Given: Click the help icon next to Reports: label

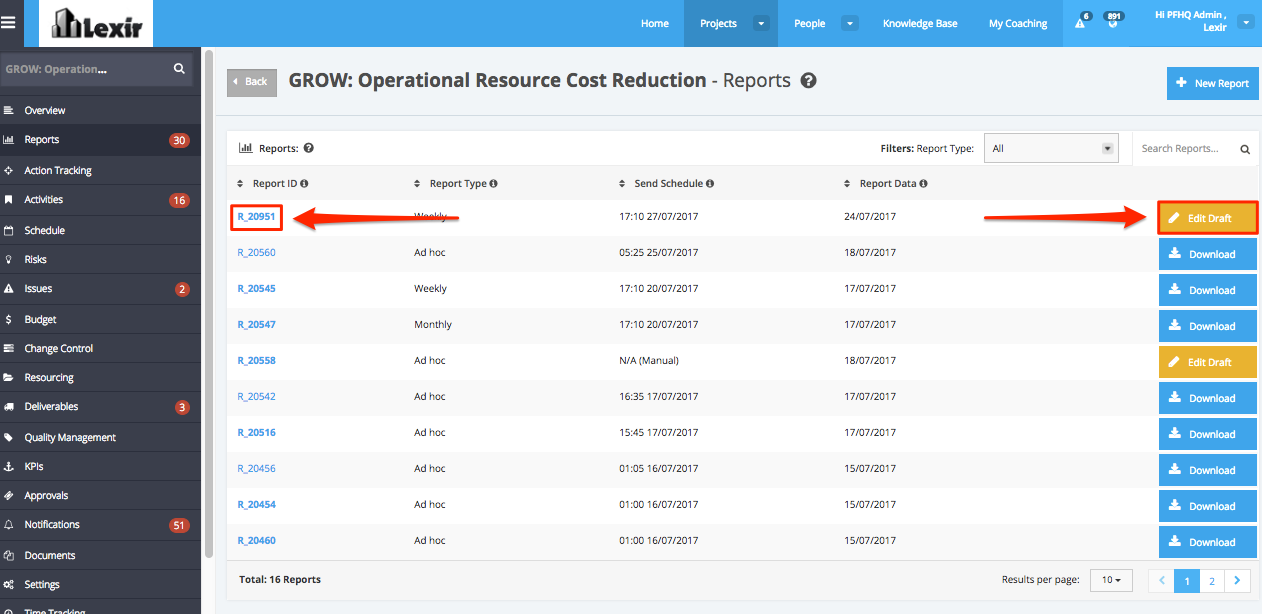Looking at the screenshot, I should point(309,148).
